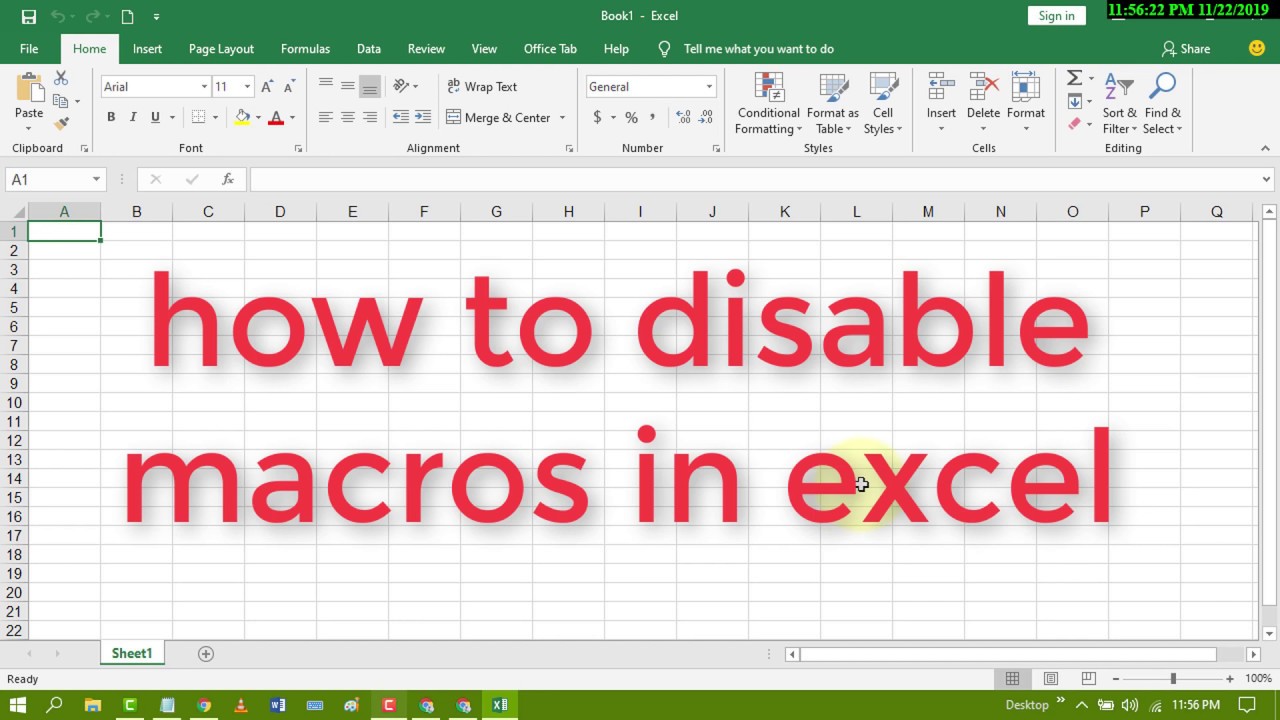Viewport: 1280px width, 720px height.
Task: Add a new sheet with plus icon
Action: tap(206, 654)
